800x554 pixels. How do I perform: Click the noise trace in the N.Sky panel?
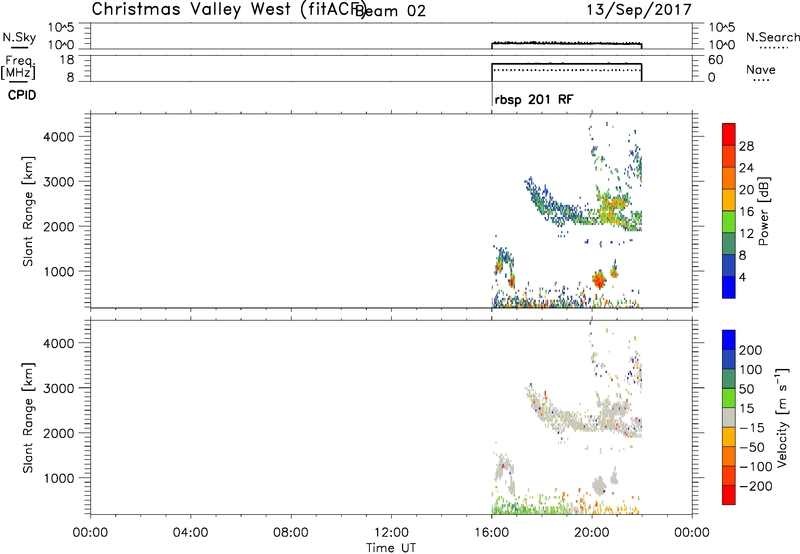566,44
